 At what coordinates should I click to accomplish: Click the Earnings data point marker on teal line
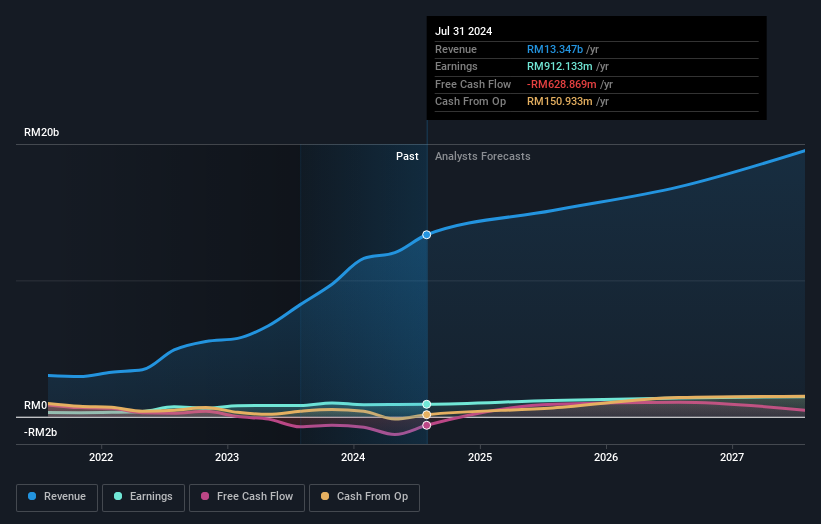[x=427, y=404]
